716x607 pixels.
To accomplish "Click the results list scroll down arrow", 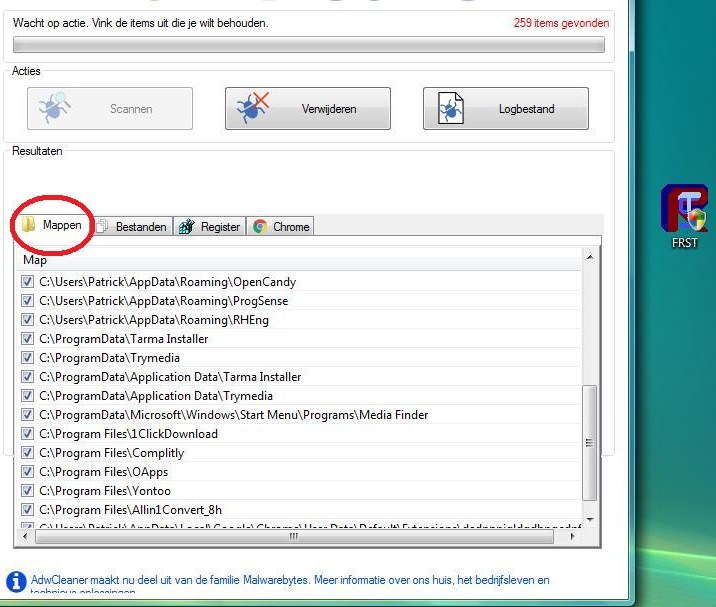I will [590, 519].
